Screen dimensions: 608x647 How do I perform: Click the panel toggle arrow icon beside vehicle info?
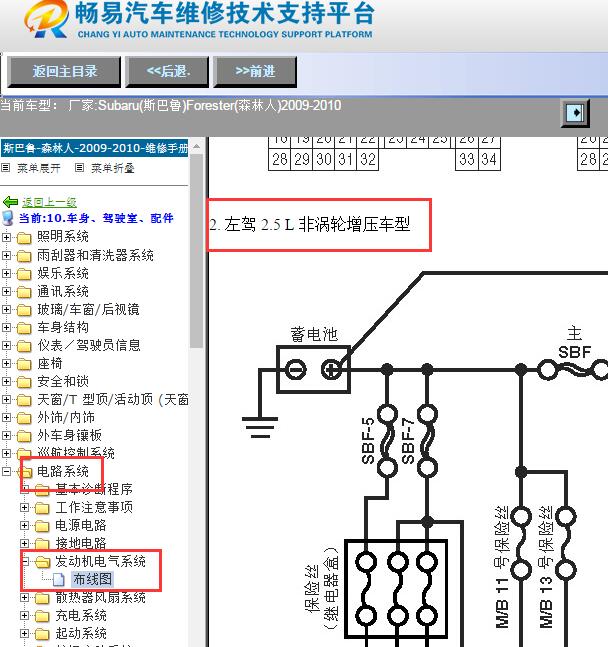click(x=575, y=113)
